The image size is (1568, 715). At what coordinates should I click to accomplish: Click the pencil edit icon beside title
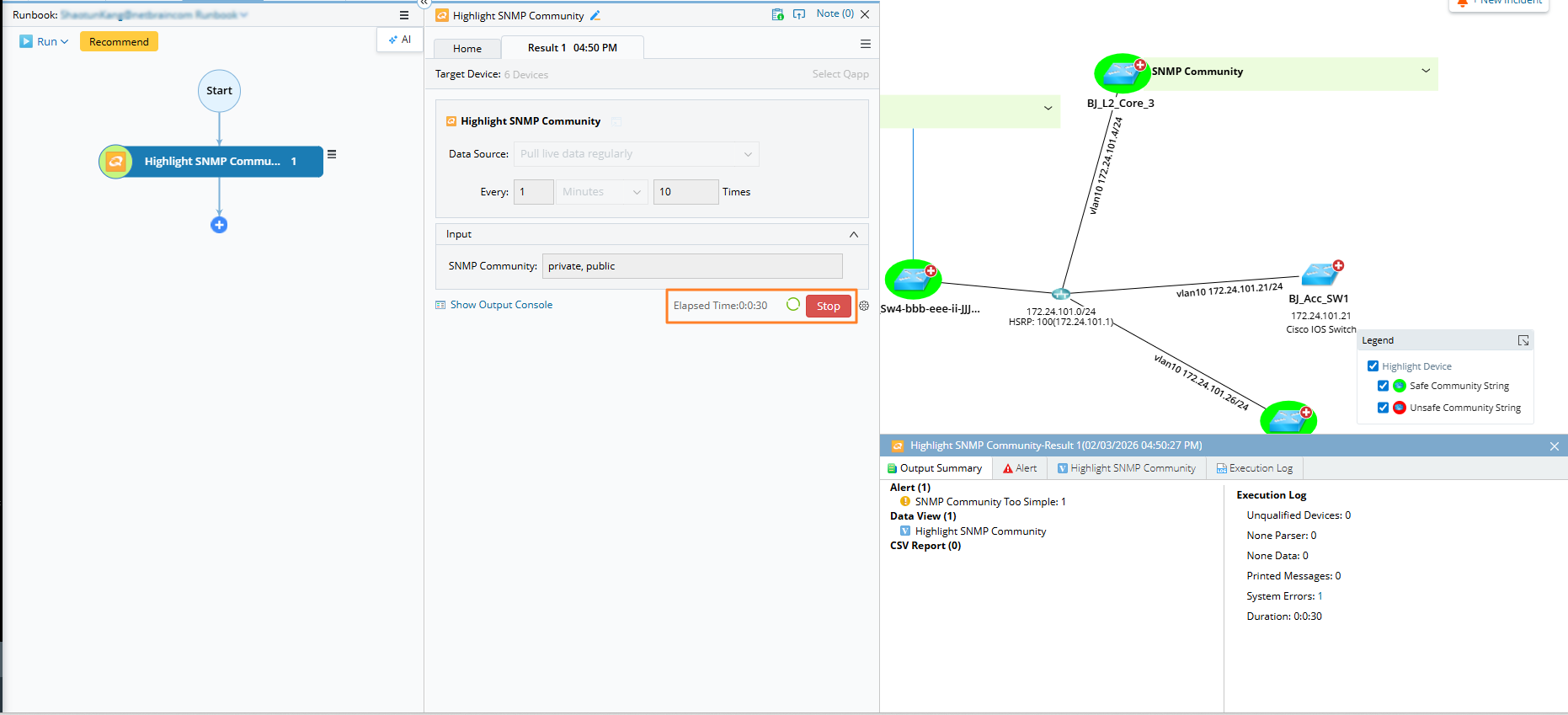(x=595, y=15)
